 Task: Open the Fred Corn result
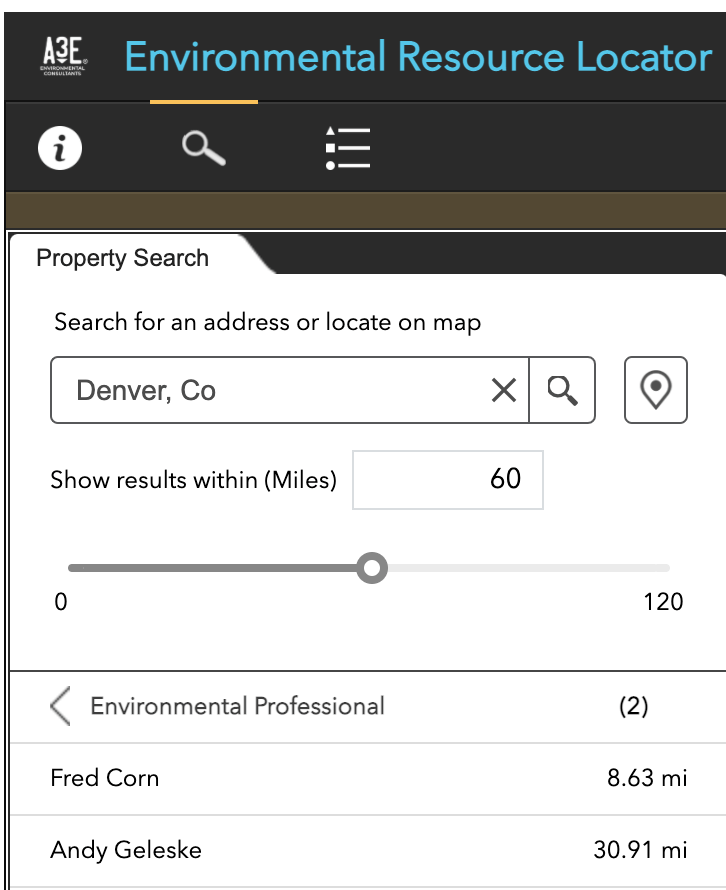(367, 778)
